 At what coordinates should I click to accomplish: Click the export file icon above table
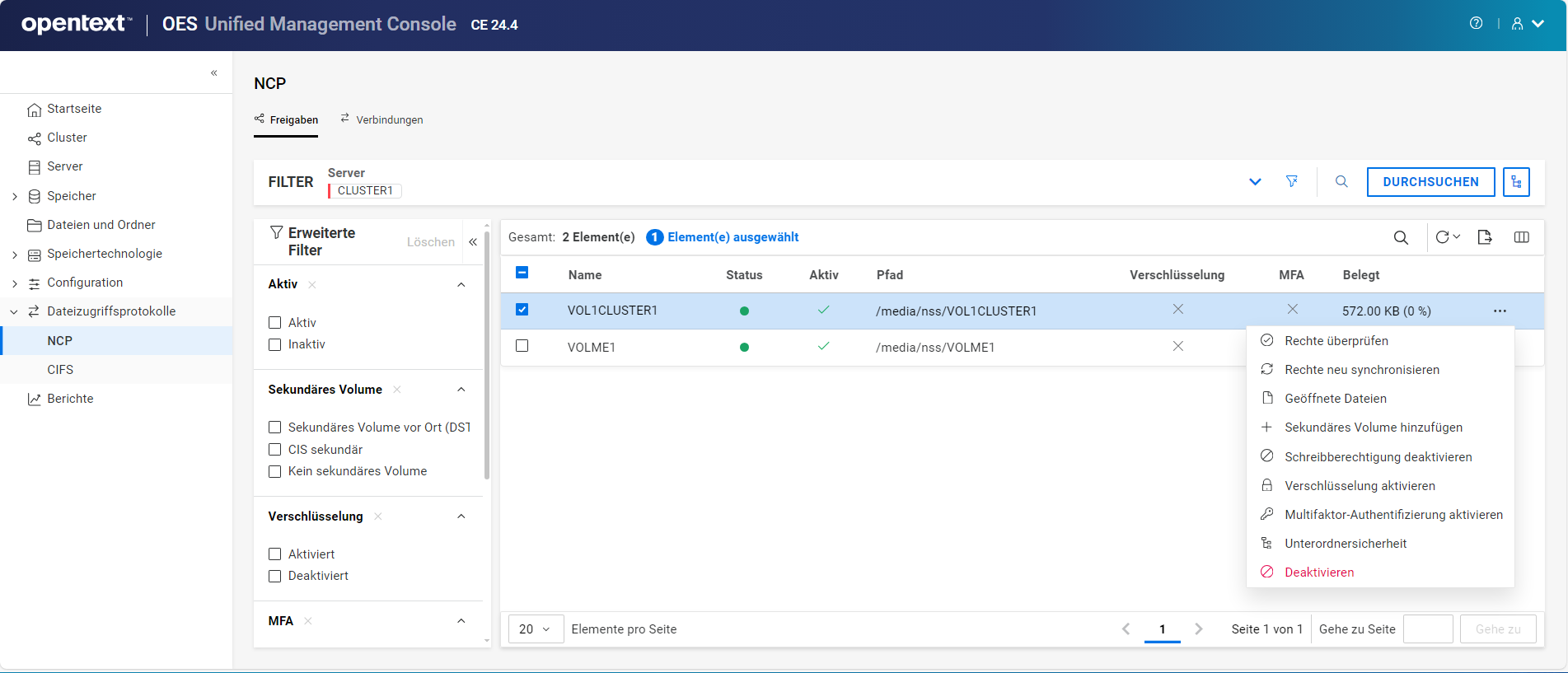[1485, 237]
